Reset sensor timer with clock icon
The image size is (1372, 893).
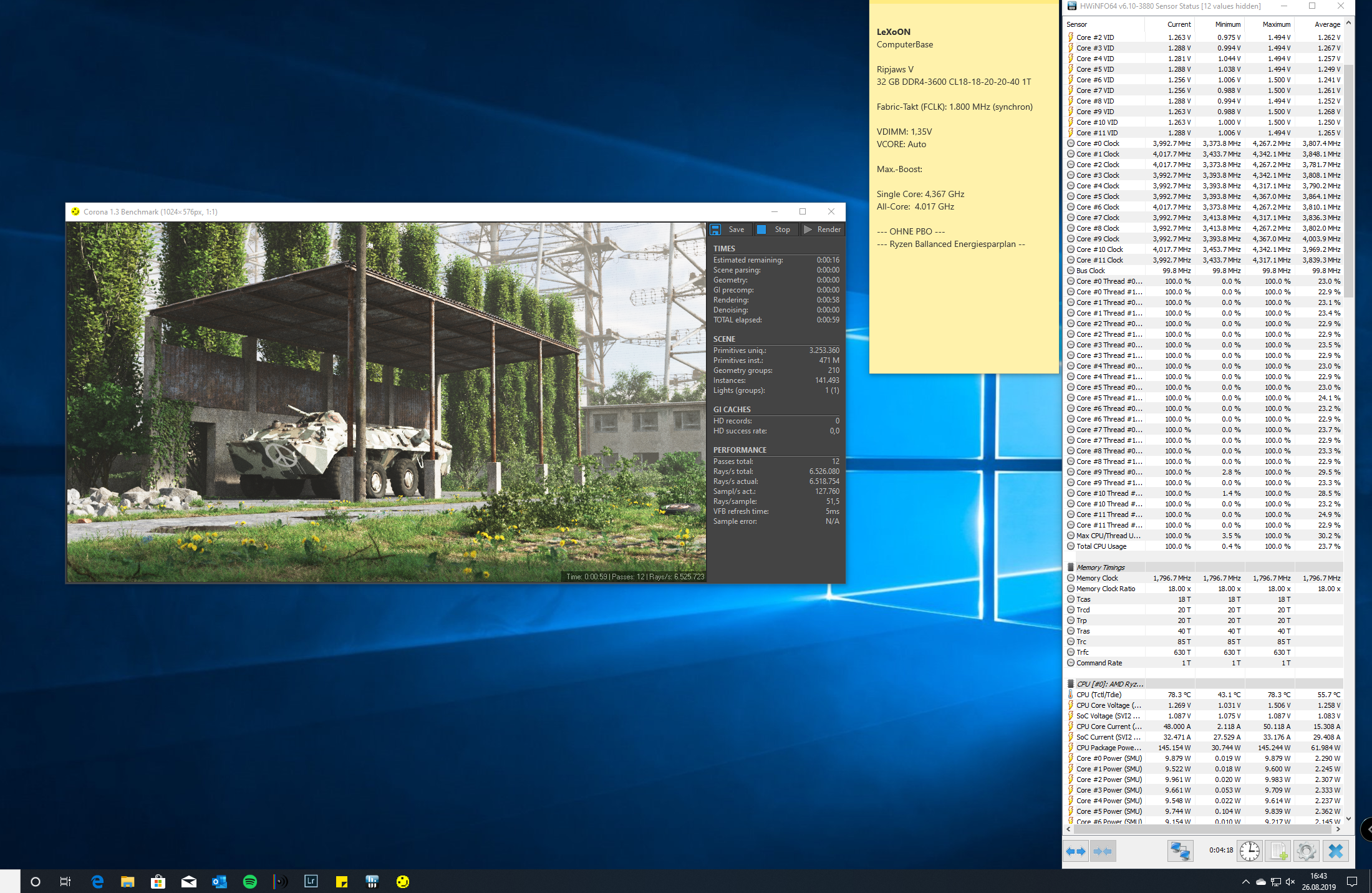[1250, 851]
